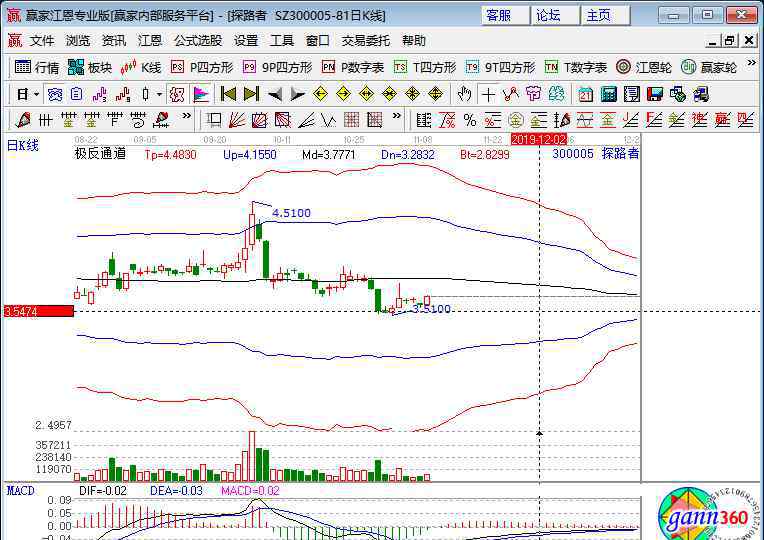Click the blue clipboard document icon

[x=76, y=94]
